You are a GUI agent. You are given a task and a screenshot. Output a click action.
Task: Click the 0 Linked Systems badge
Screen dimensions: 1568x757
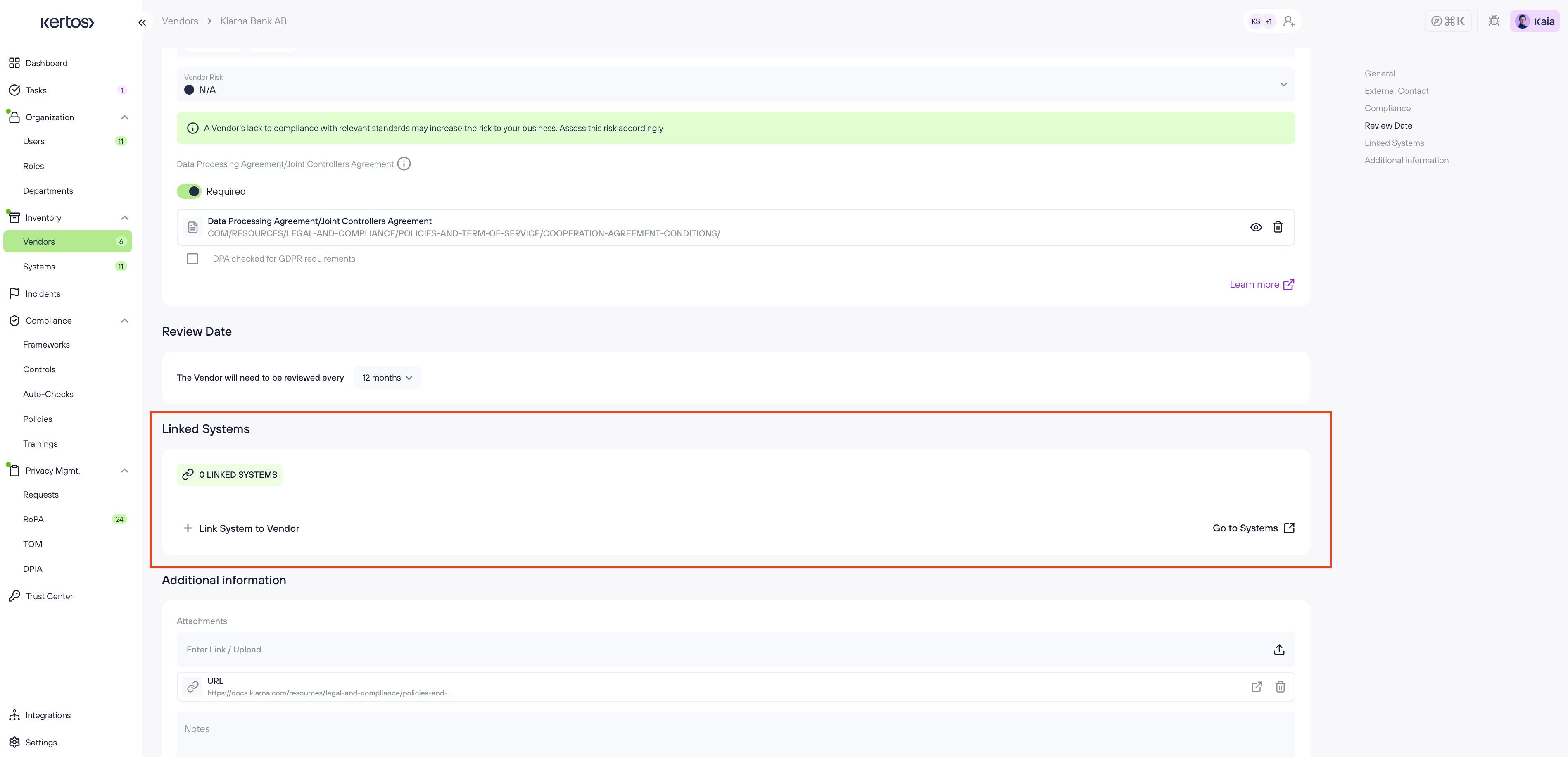click(x=230, y=474)
